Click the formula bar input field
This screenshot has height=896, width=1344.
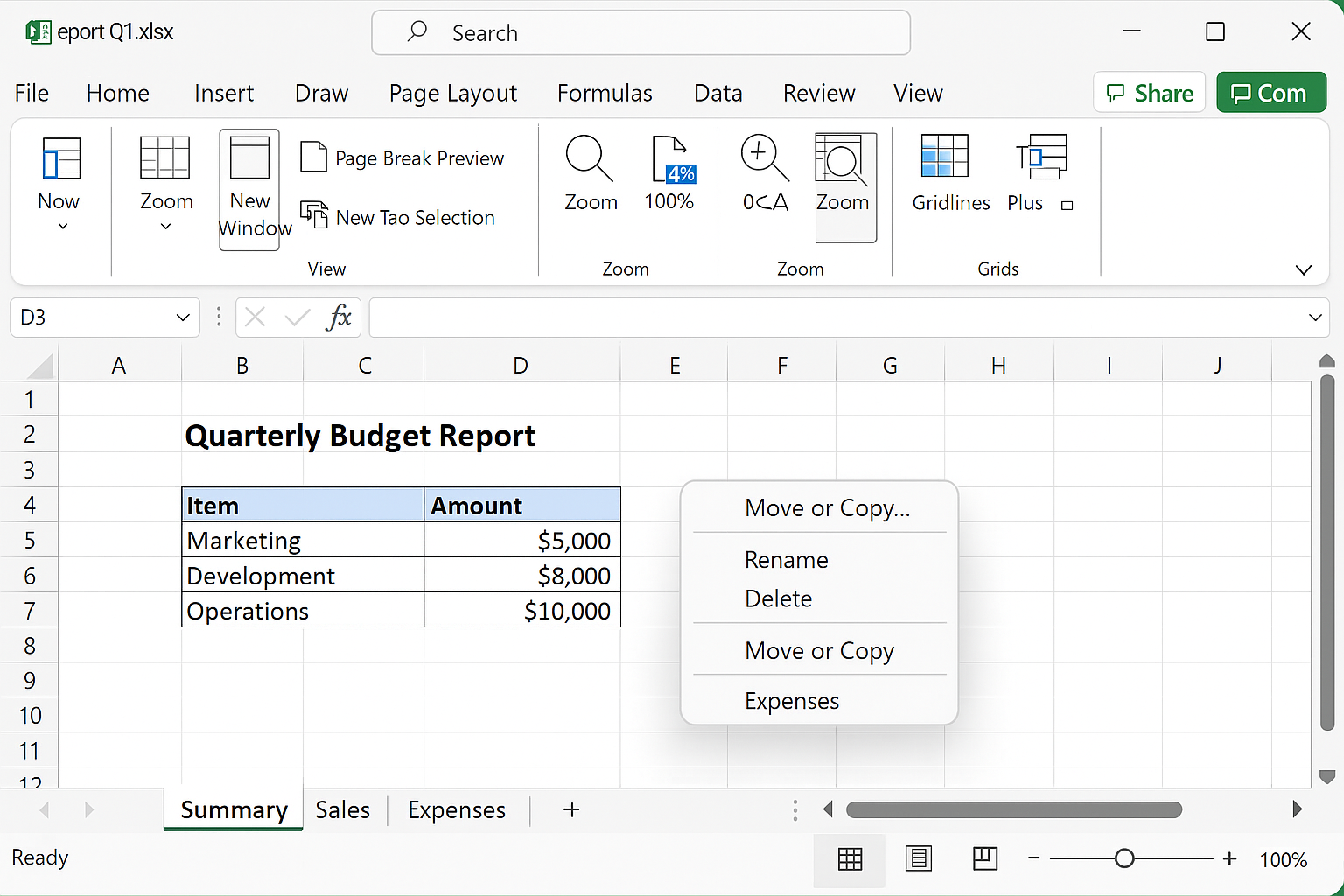pos(849,318)
